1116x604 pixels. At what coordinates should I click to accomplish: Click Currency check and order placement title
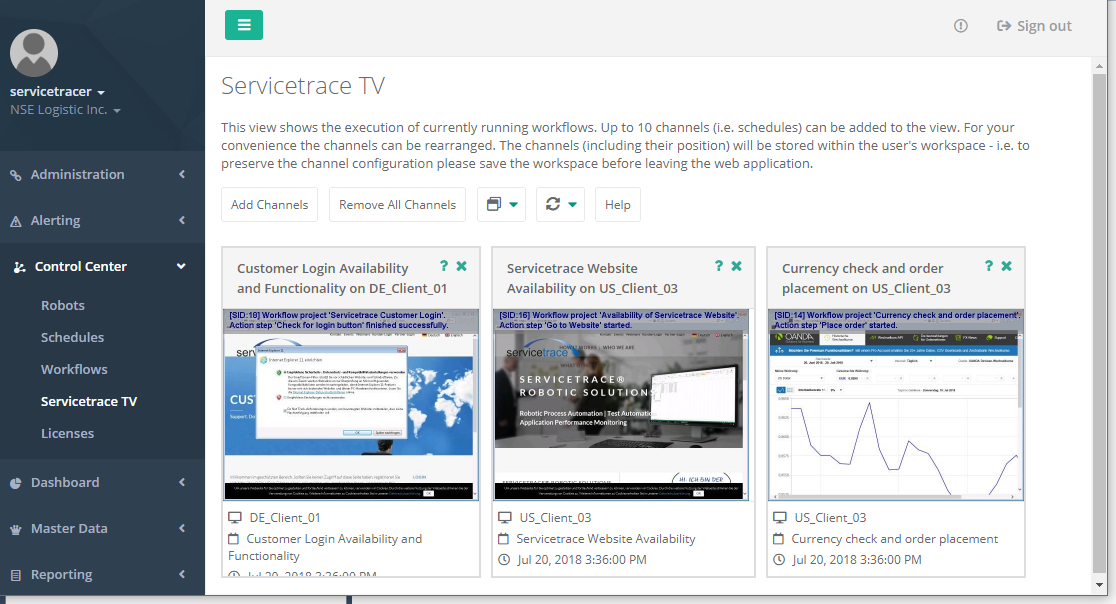tap(866, 278)
